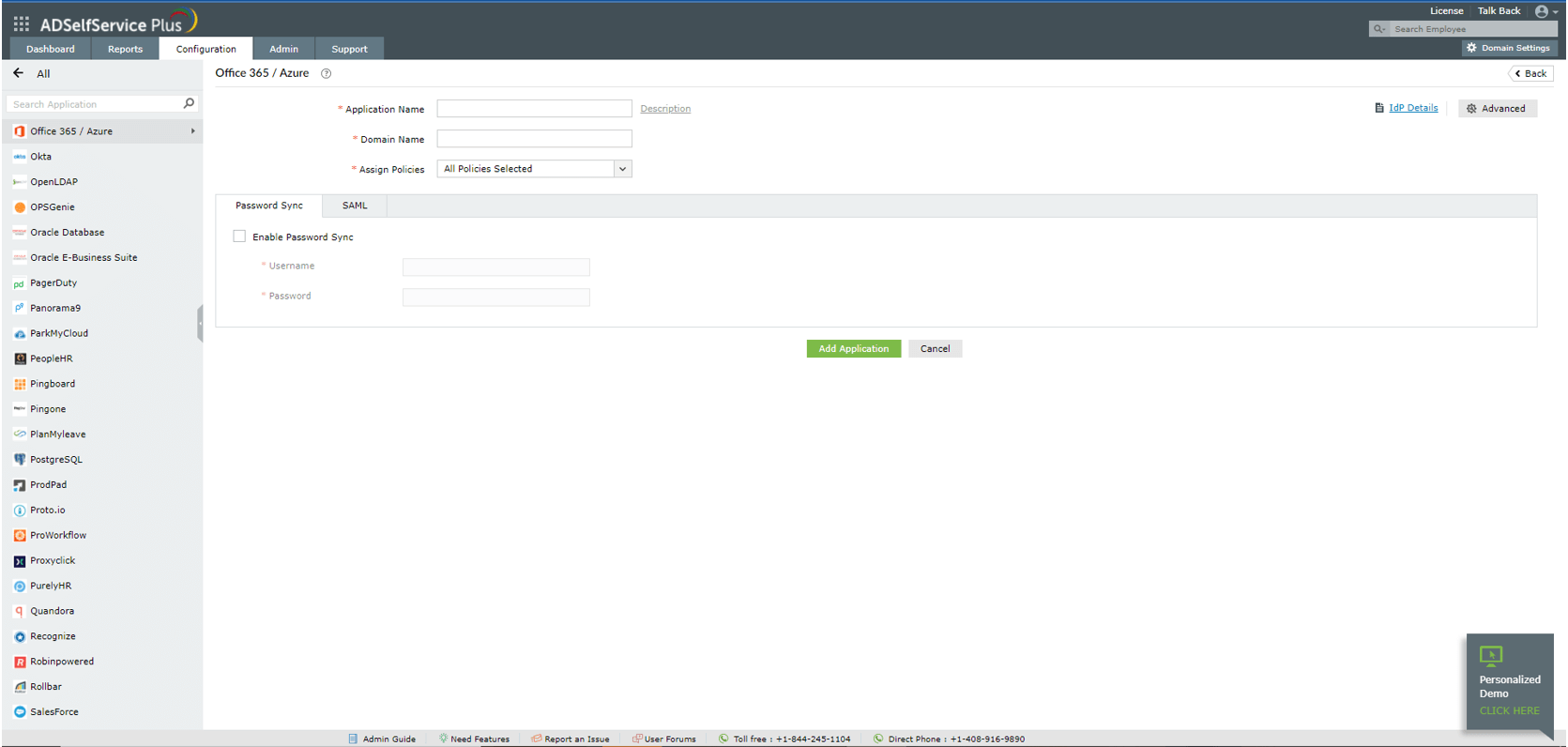Image resolution: width=1568 pixels, height=747 pixels.
Task: Open the Assign Policies dropdown
Action: [x=534, y=169]
